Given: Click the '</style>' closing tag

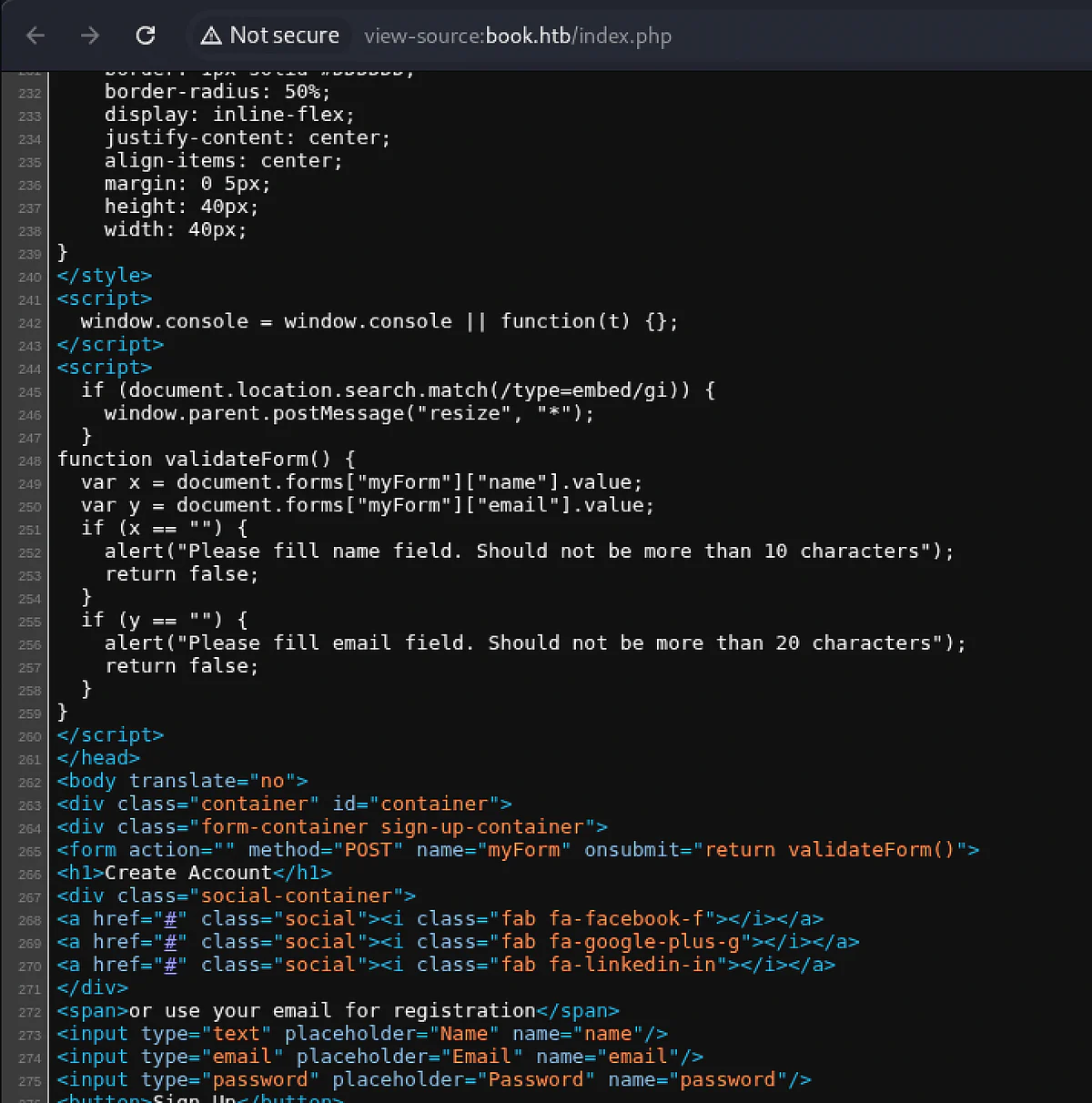Looking at the screenshot, I should click(105, 275).
